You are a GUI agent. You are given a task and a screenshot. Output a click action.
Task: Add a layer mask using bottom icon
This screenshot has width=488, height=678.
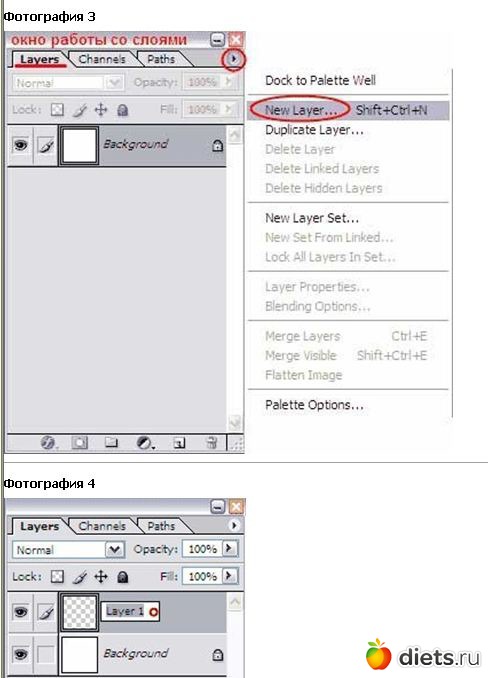(x=80, y=442)
